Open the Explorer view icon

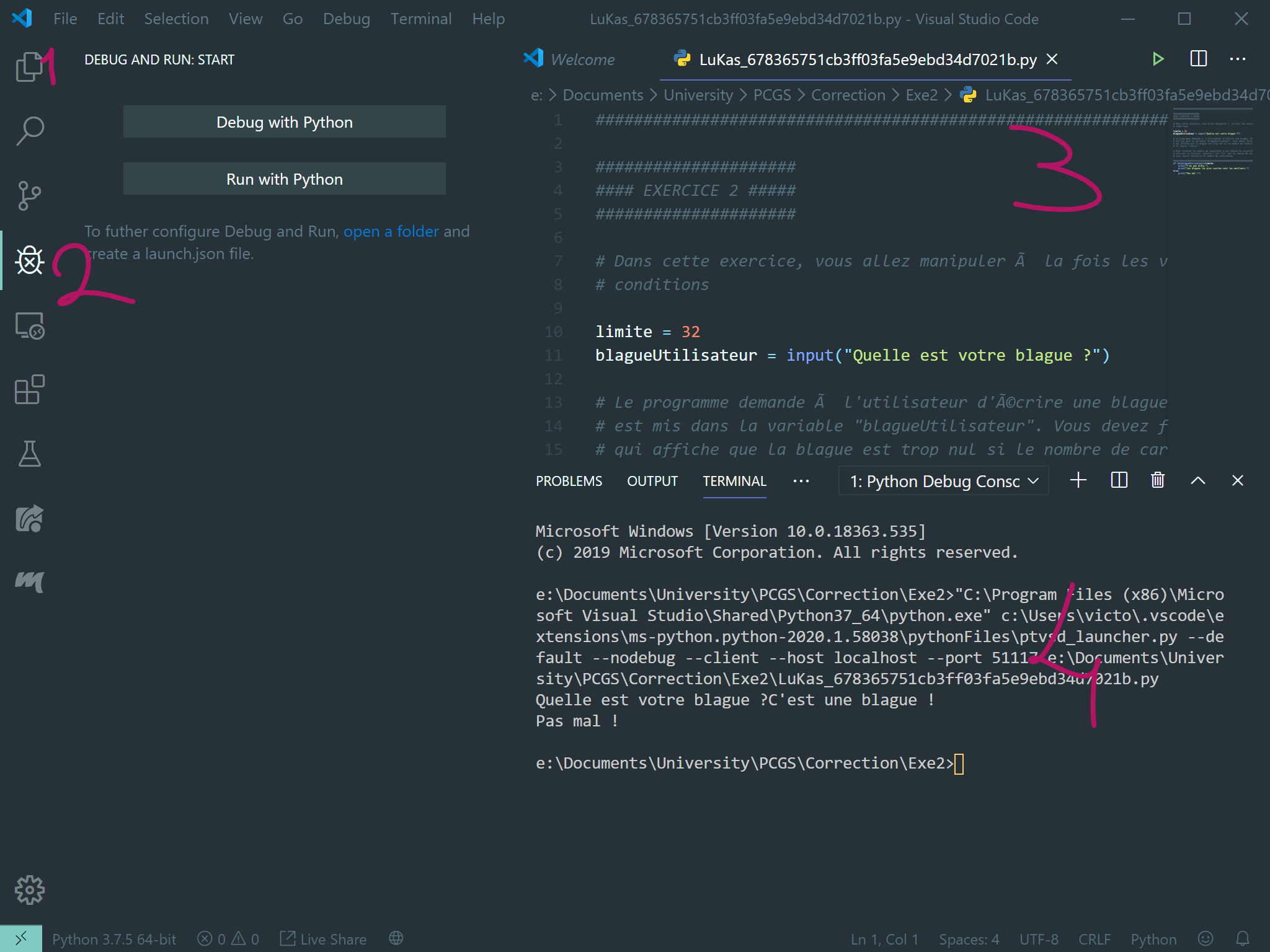coord(29,66)
